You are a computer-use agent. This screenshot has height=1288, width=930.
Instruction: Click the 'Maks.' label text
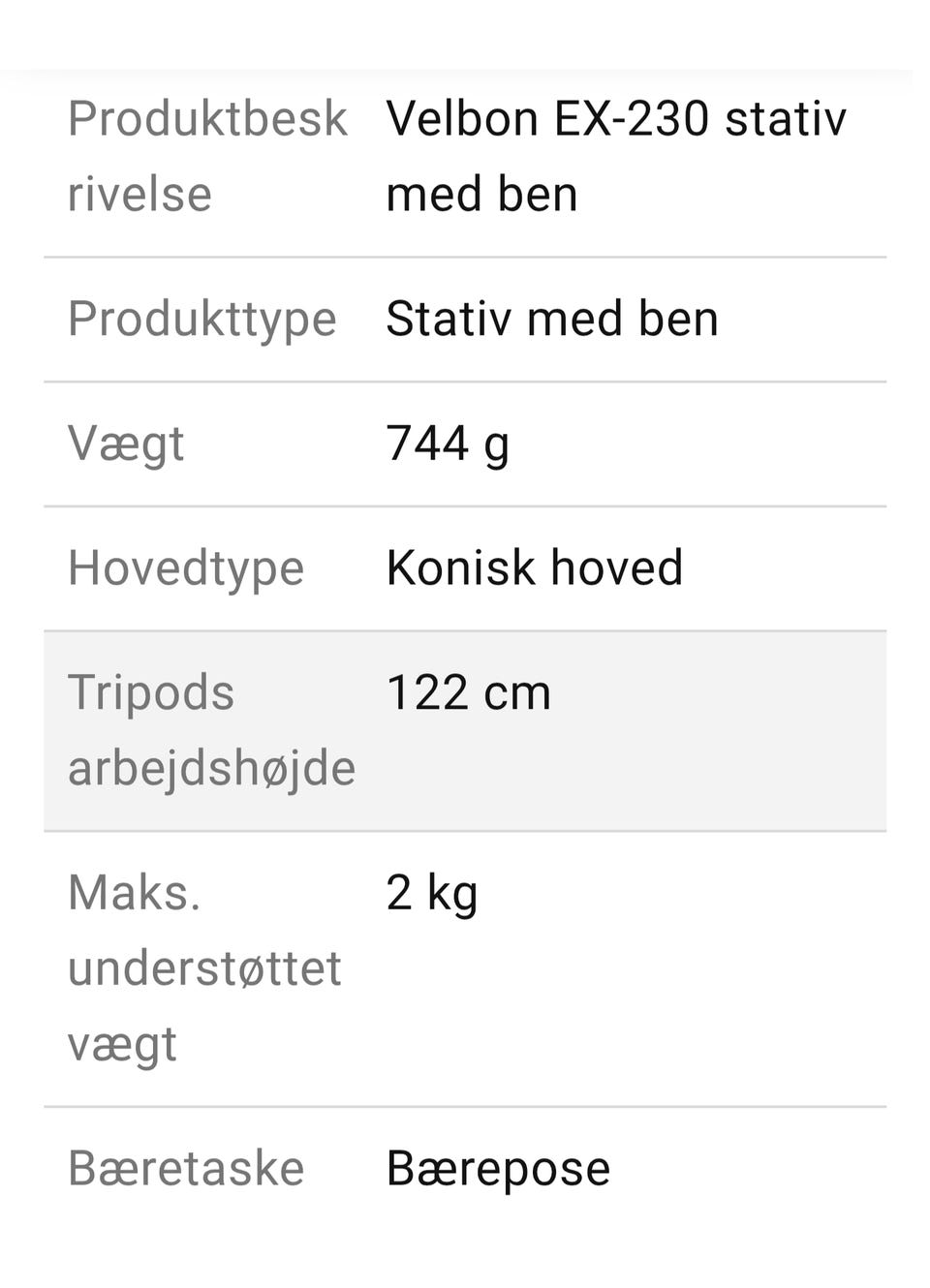[x=134, y=893]
